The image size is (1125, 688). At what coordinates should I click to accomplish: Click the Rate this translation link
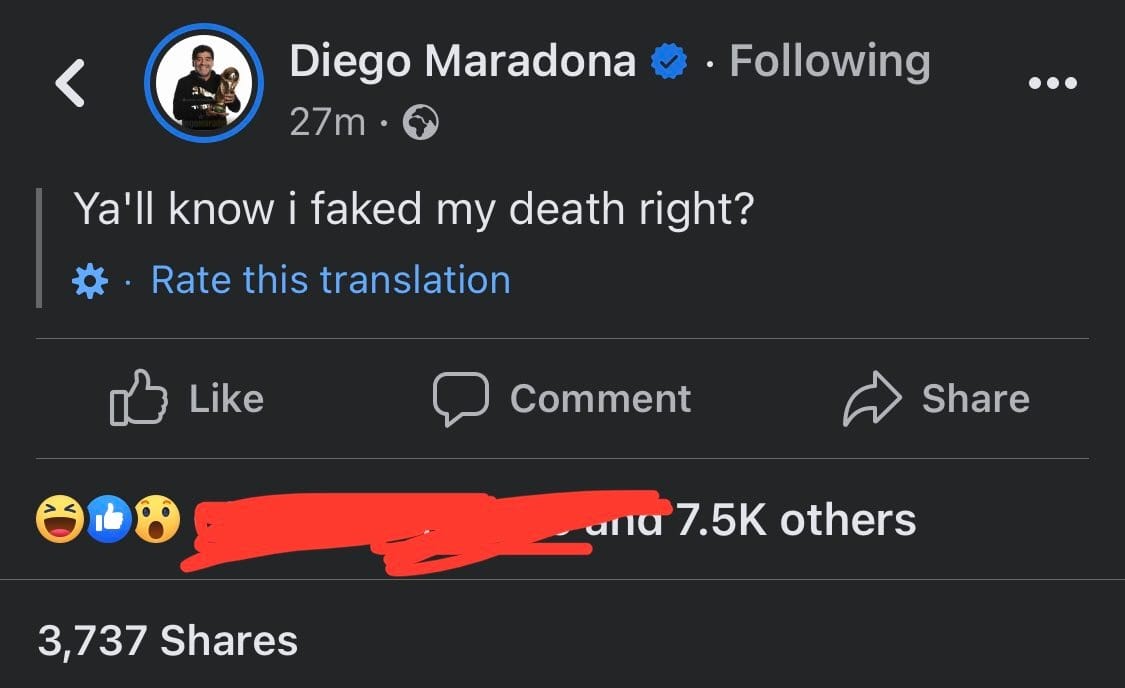click(x=331, y=280)
